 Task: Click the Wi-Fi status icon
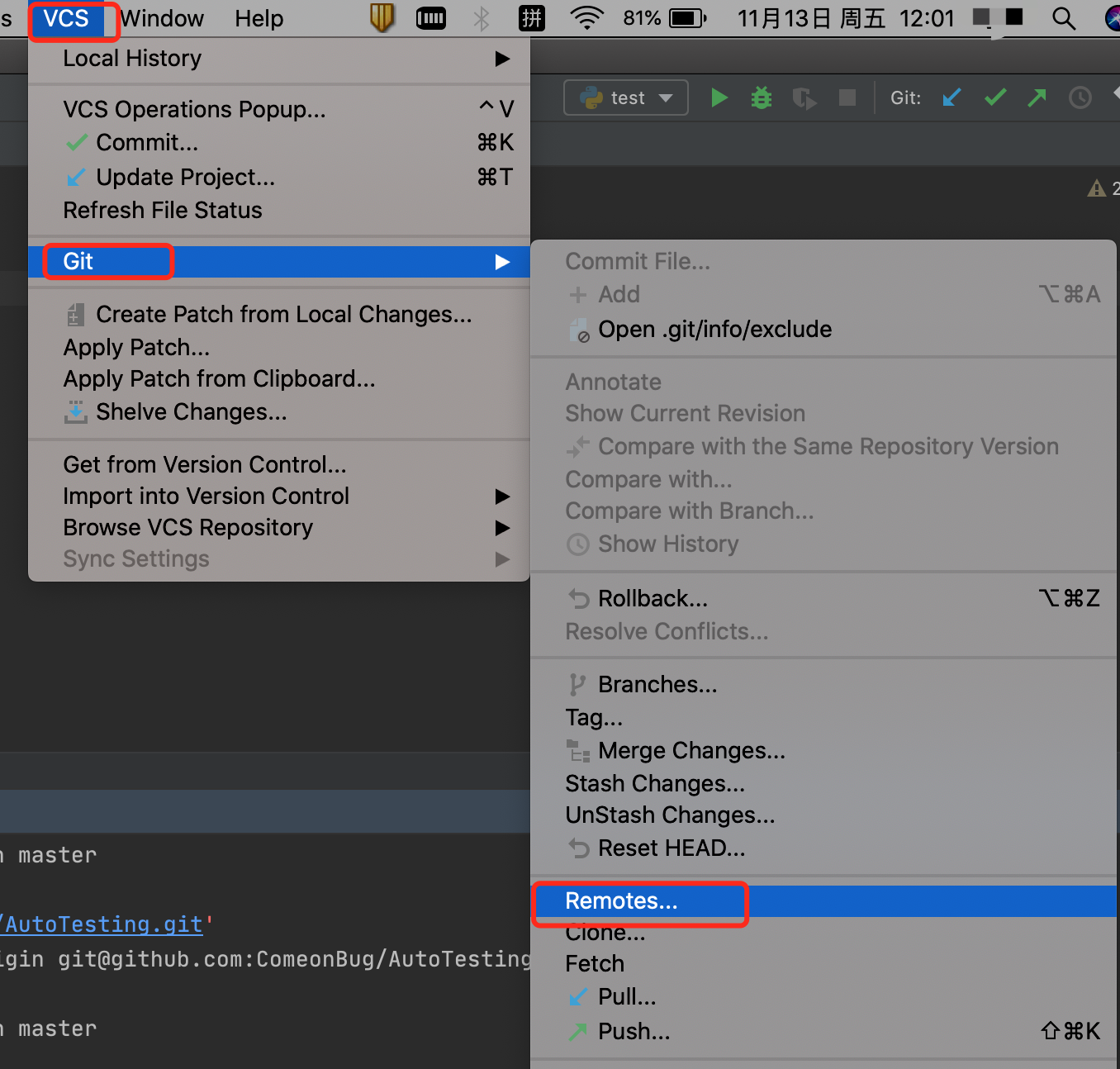(587, 18)
